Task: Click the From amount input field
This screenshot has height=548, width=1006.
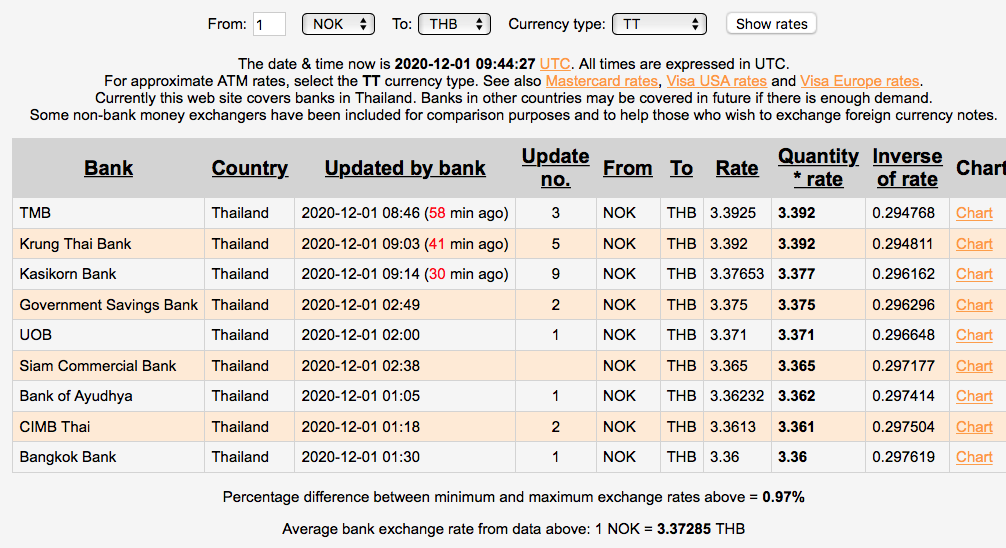Action: 269,24
